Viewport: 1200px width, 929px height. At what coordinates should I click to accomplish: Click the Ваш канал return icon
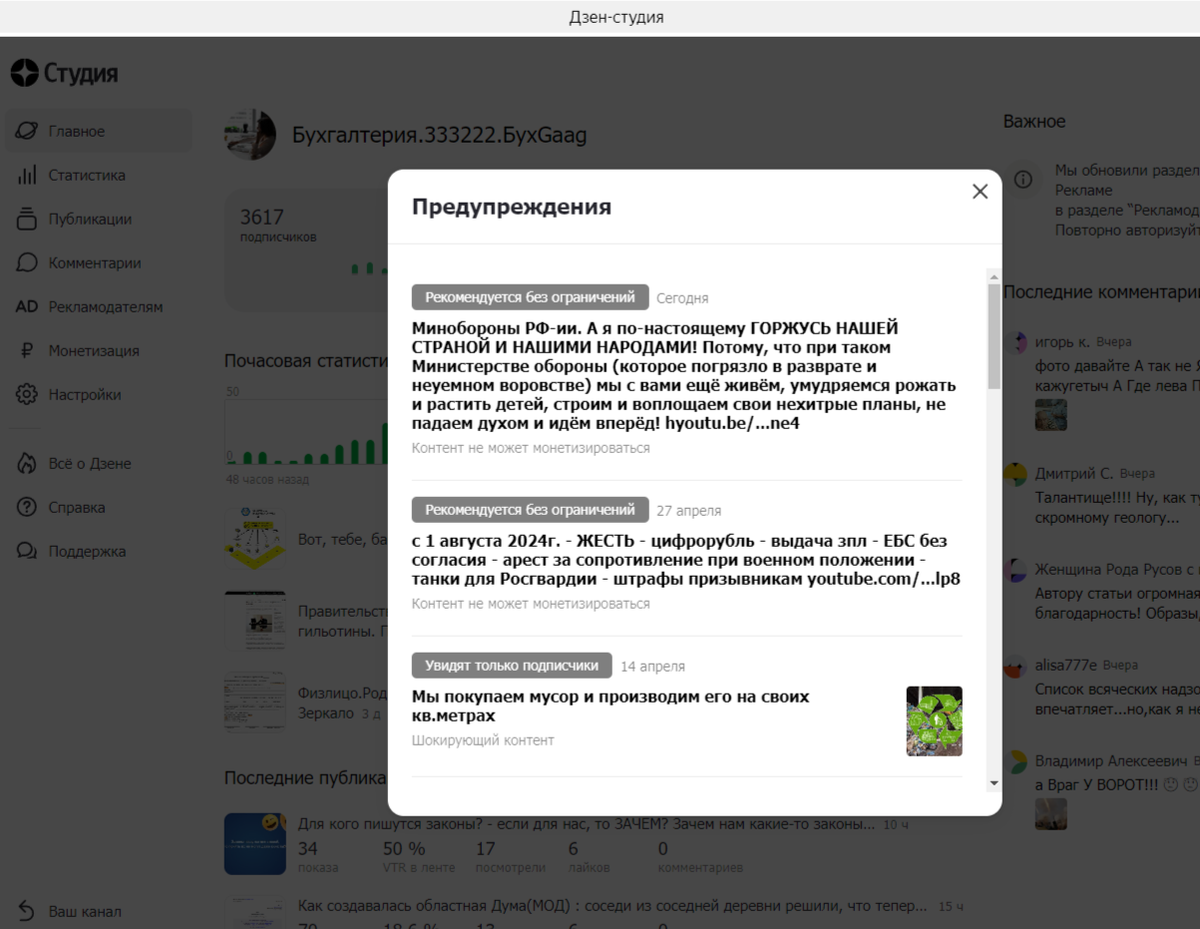[27, 911]
